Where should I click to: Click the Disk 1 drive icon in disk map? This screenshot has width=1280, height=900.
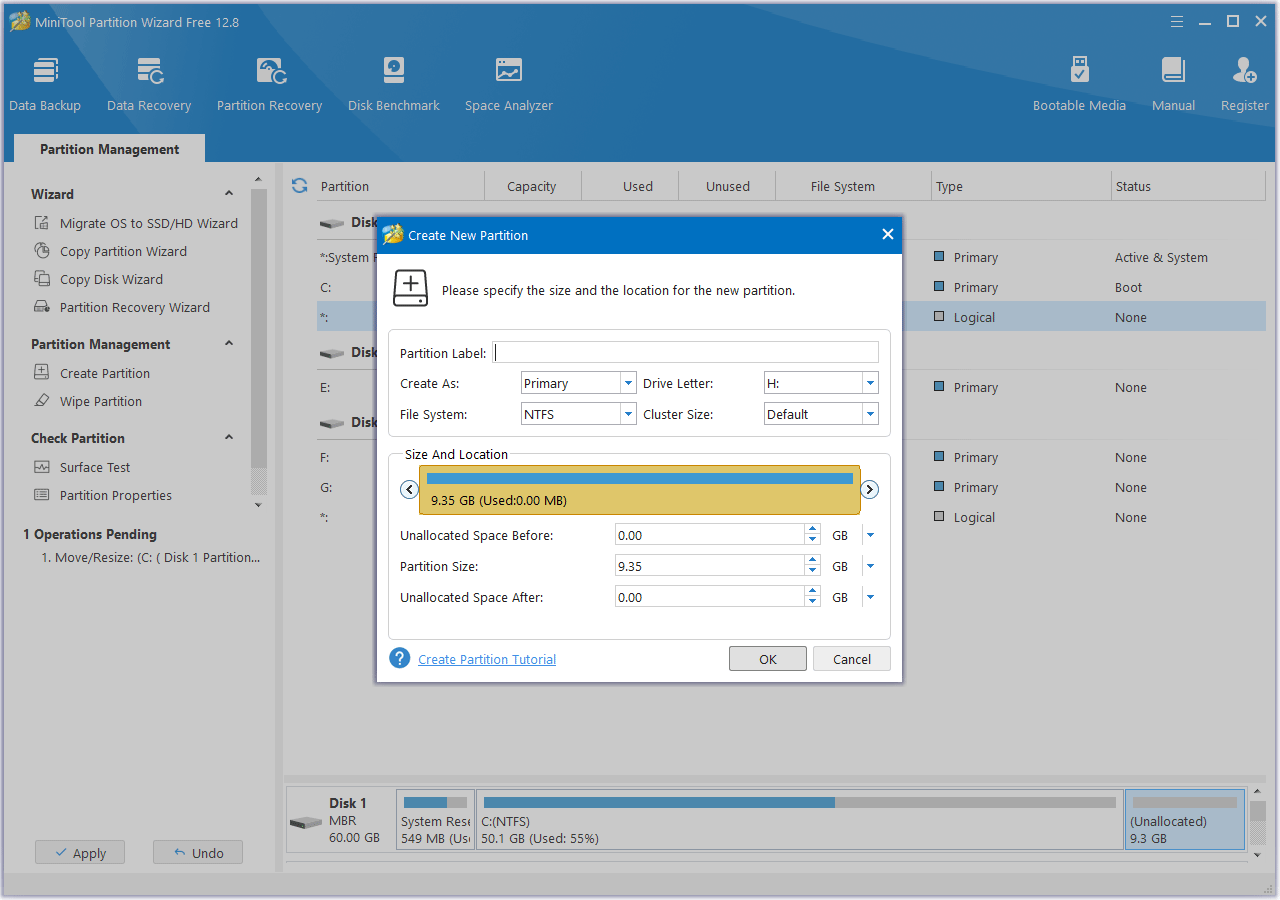point(306,822)
